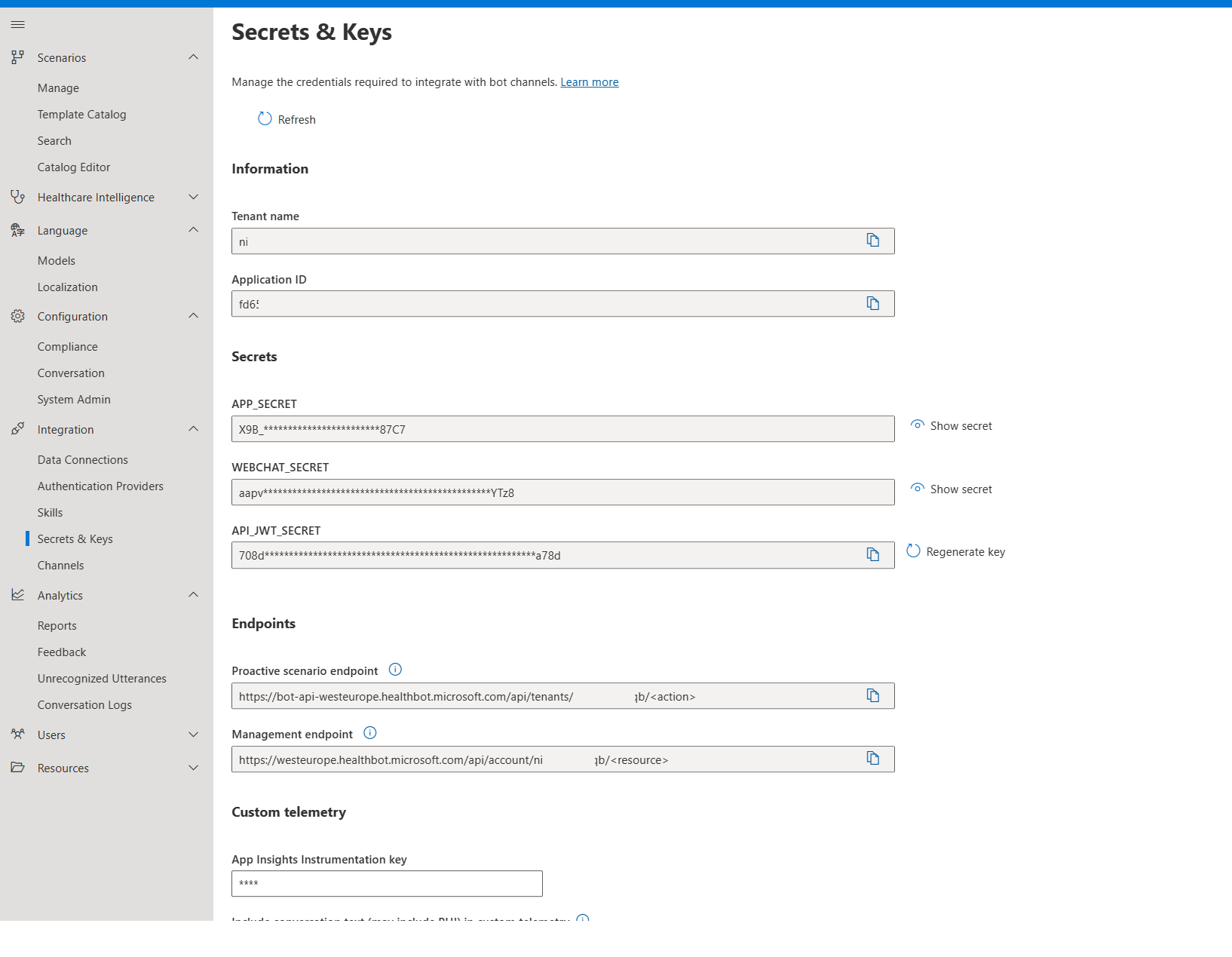Open the Proactive scenario endpoint info tooltip

tap(395, 670)
